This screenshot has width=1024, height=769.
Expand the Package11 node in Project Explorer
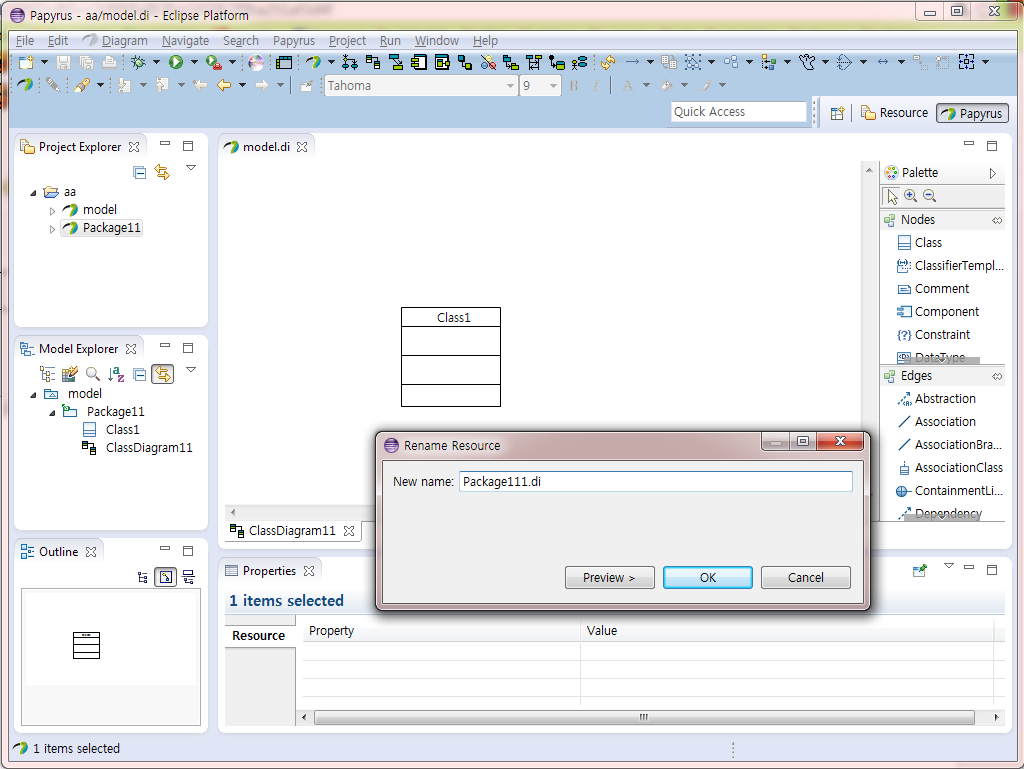tap(52, 228)
